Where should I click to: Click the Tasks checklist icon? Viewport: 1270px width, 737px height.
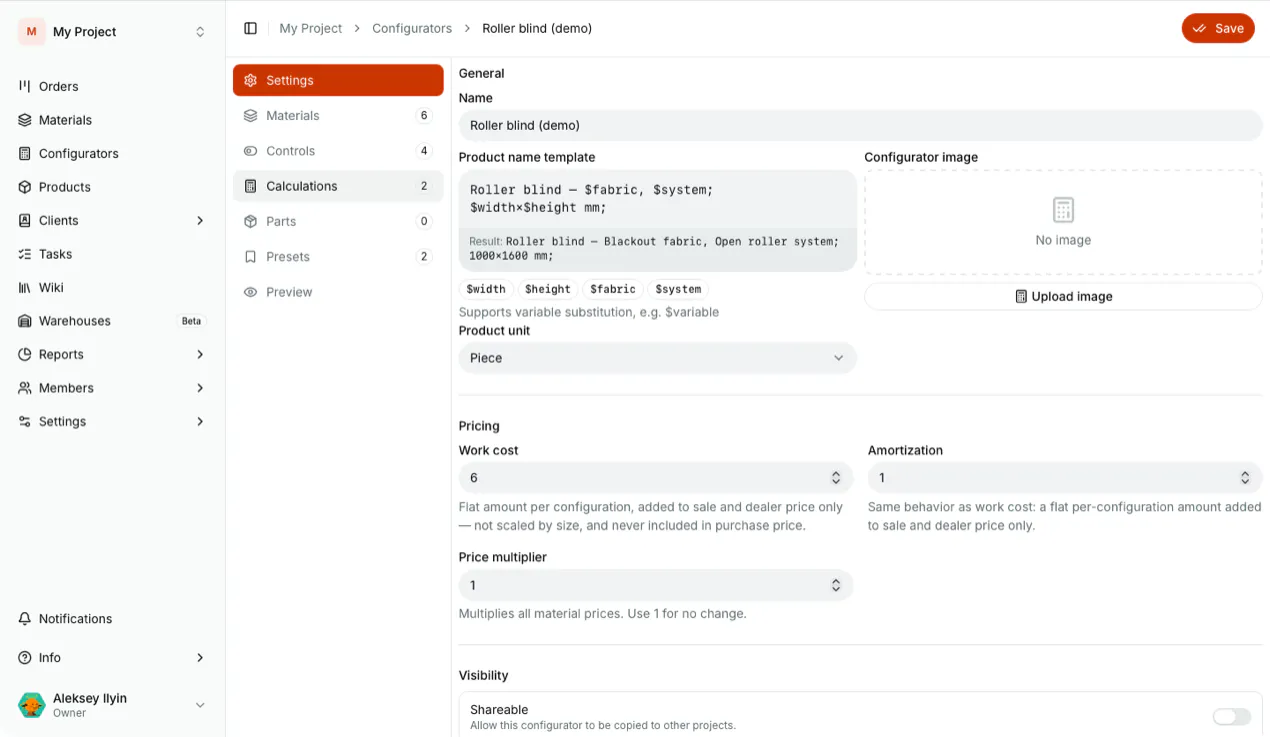25,254
